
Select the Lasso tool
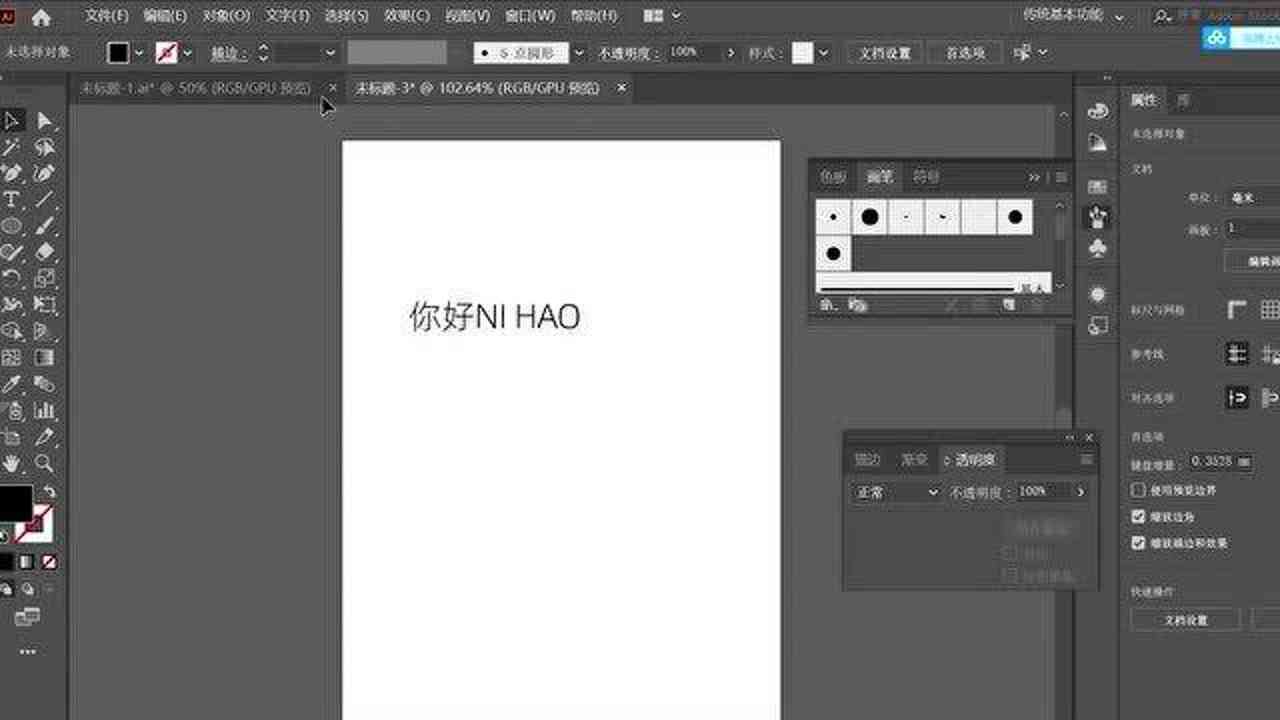pos(44,147)
